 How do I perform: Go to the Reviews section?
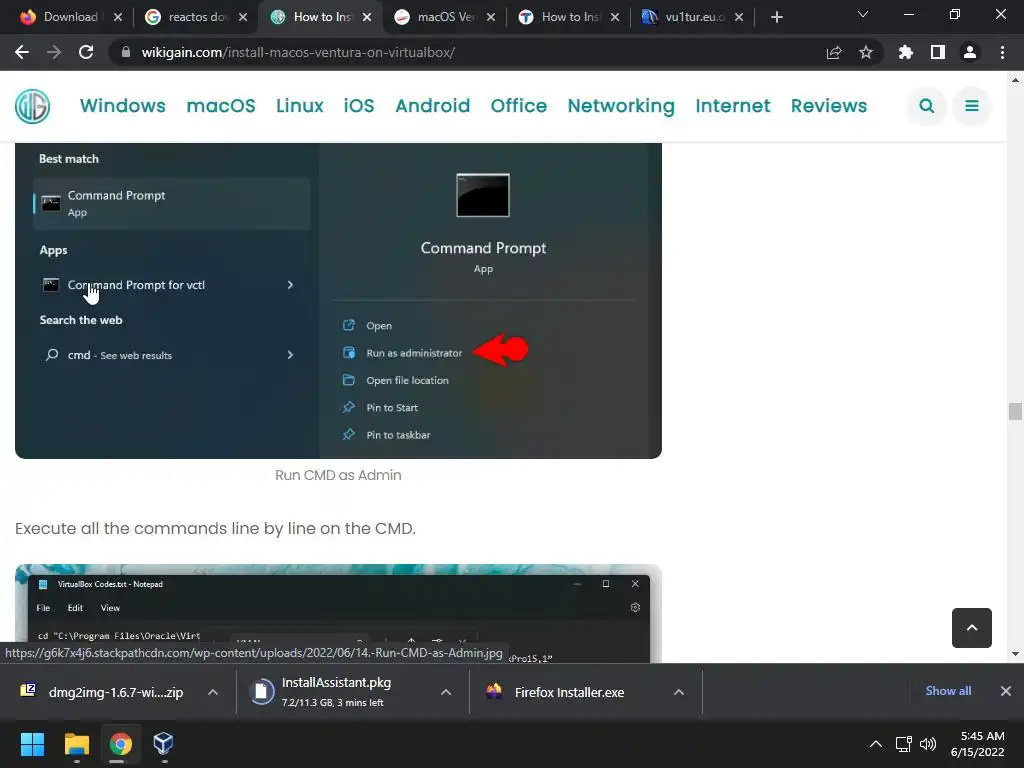click(829, 106)
